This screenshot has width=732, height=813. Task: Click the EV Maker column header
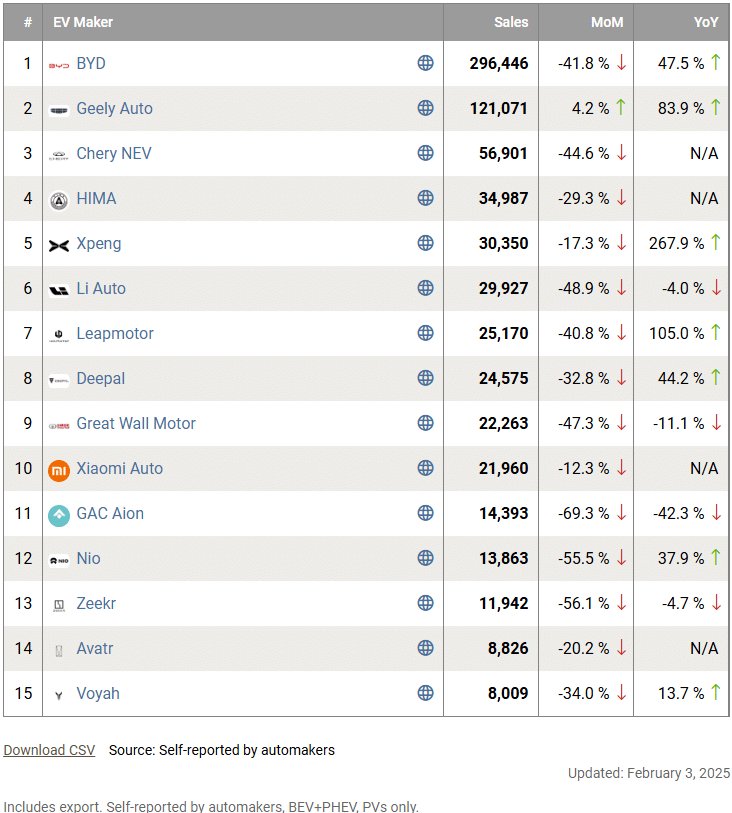tap(83, 22)
